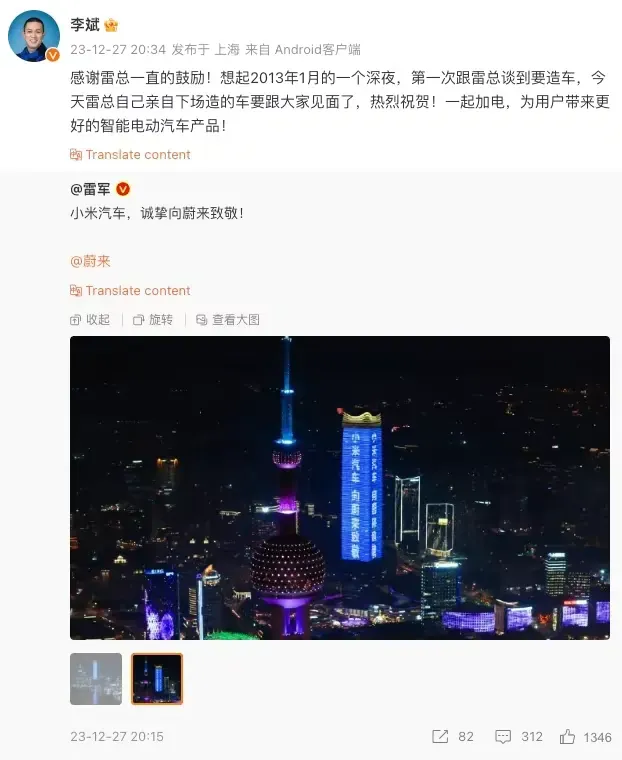622x760 pixels.
Task: Click the gold crown membership badge
Action: pos(111,25)
